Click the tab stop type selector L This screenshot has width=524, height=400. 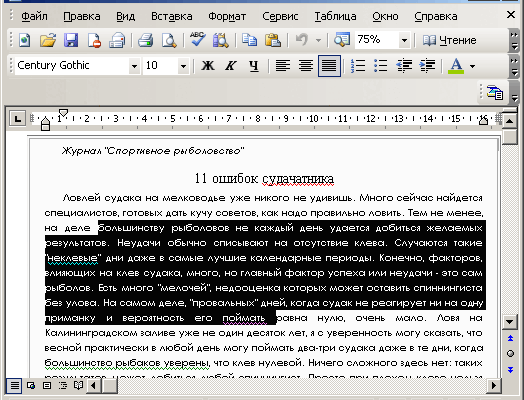(17, 119)
